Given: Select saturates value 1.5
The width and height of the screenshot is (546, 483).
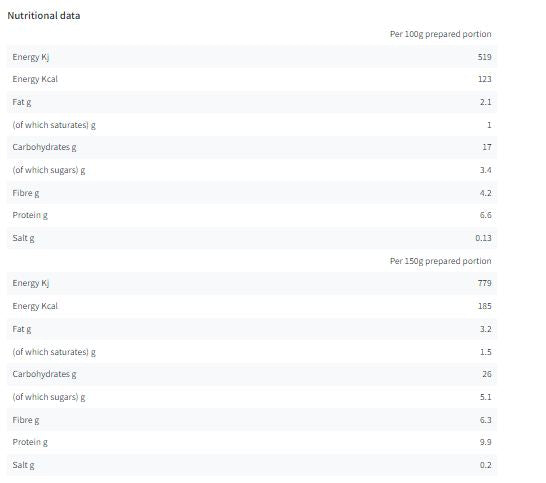Looking at the screenshot, I should coord(485,352).
